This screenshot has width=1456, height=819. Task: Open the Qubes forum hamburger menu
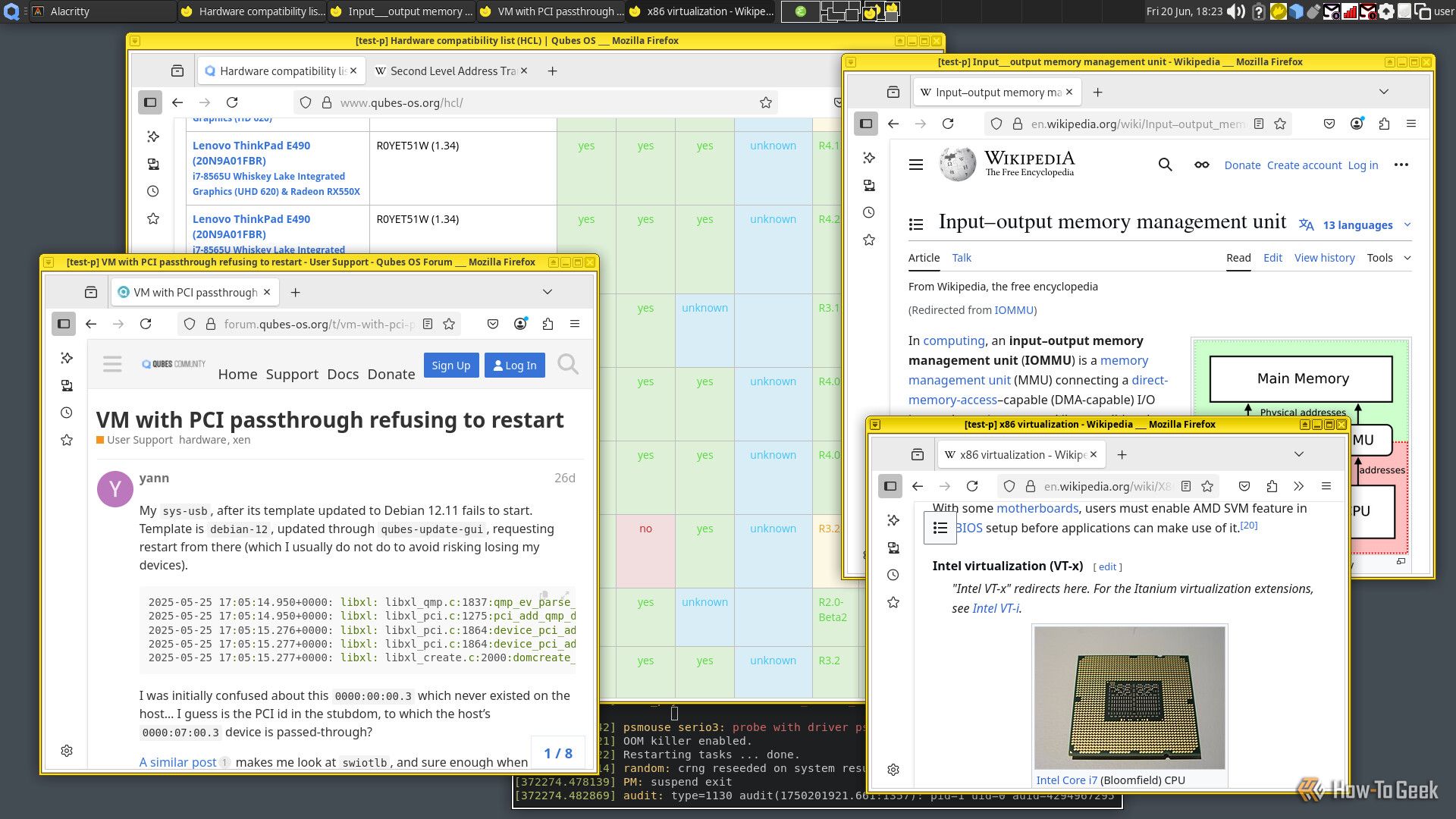click(112, 365)
